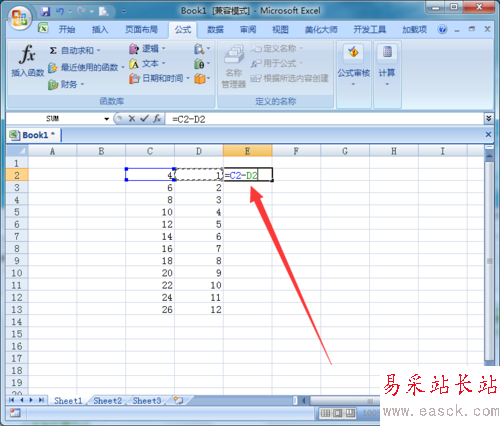500x426 pixels.
Task: Switch to Home (开始) ribbon tab
Action: (67, 30)
